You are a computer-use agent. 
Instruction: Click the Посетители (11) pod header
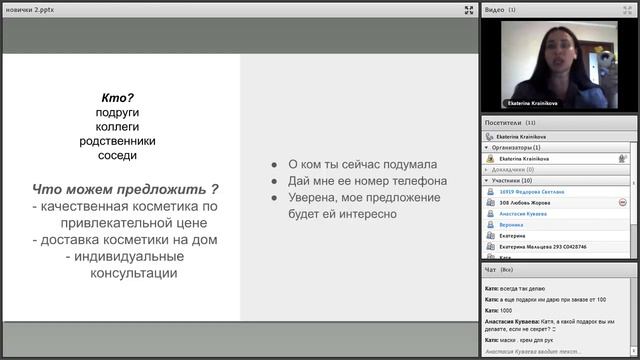click(x=559, y=122)
